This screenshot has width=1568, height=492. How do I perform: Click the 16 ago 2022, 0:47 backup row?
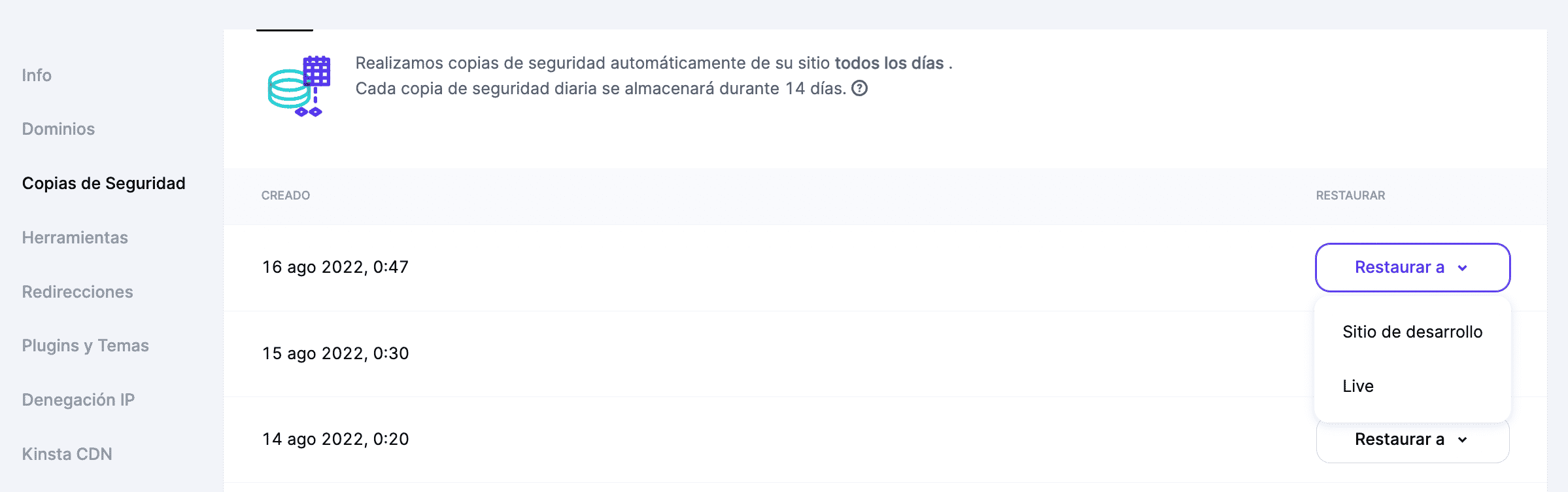pyautogui.click(x=335, y=267)
